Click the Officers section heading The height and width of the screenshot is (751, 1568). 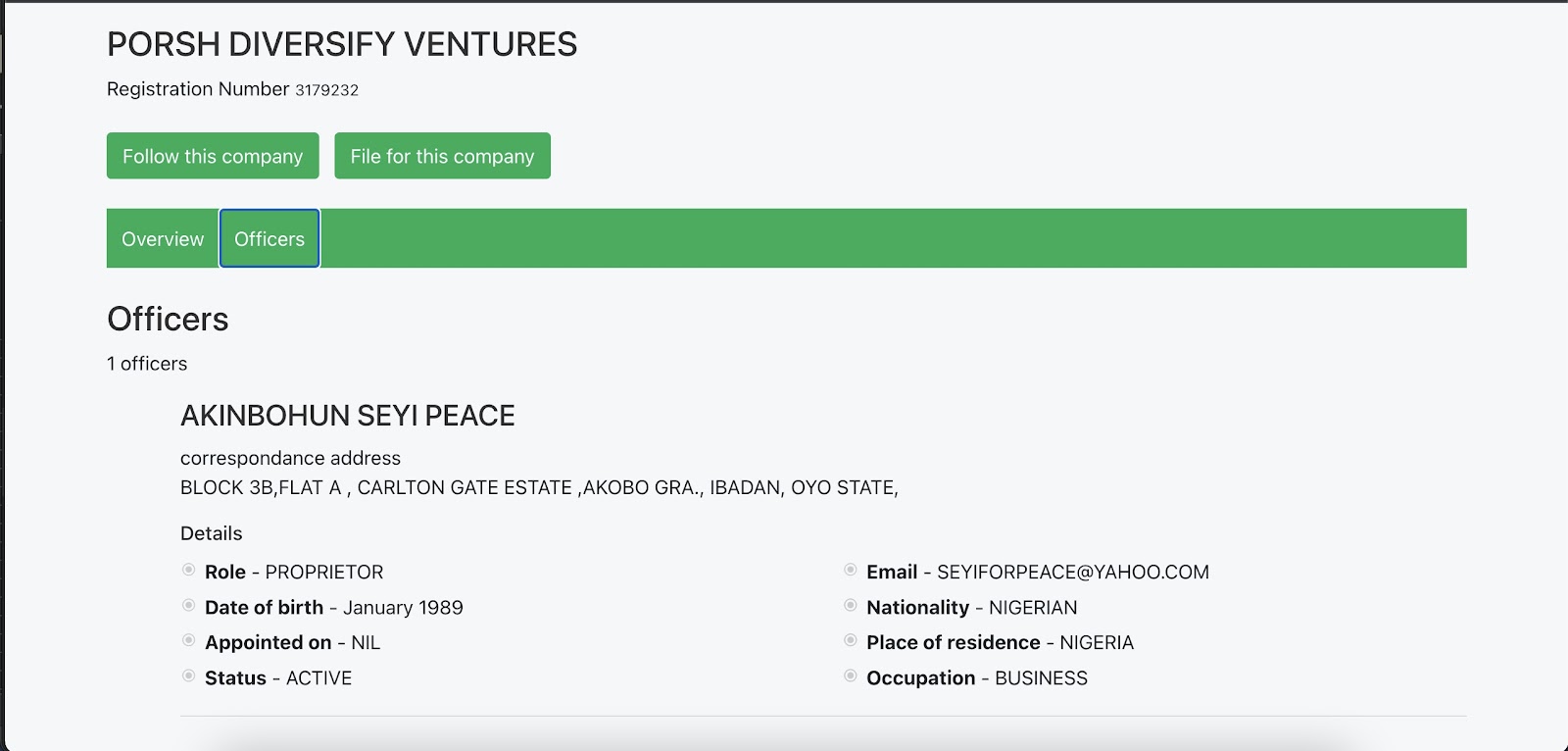[168, 320]
